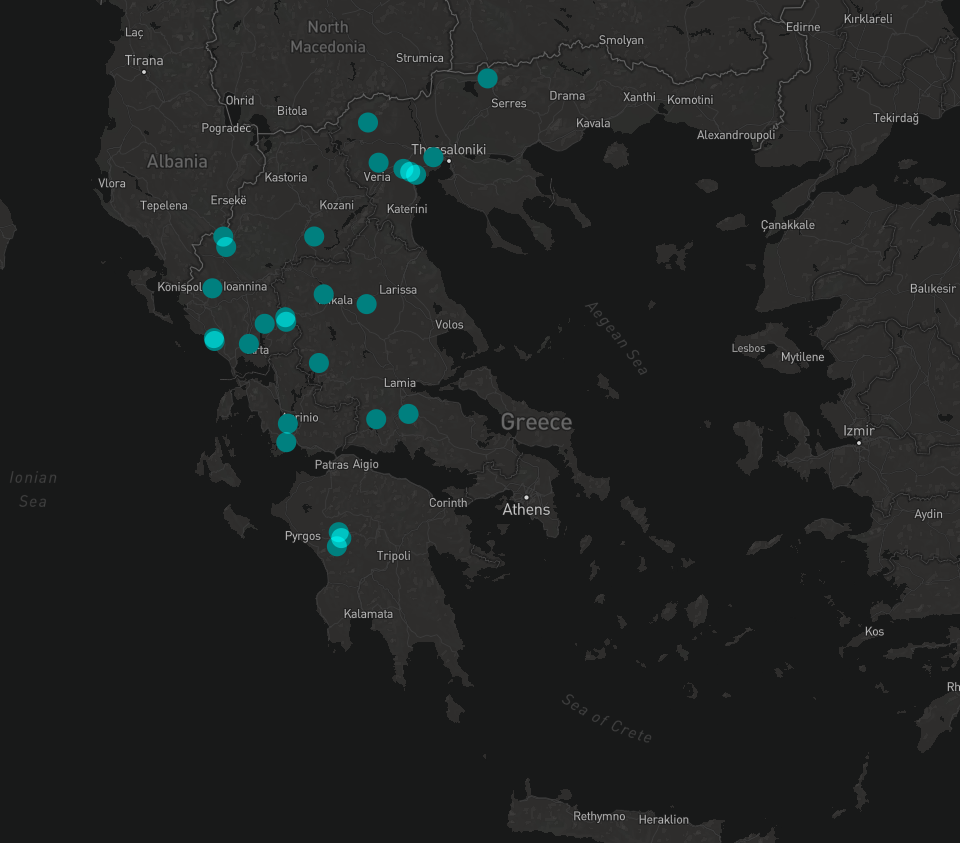The image size is (960, 843).
Task: Click the marker directly west of Thessaloniki
Action: pyautogui.click(x=433, y=157)
